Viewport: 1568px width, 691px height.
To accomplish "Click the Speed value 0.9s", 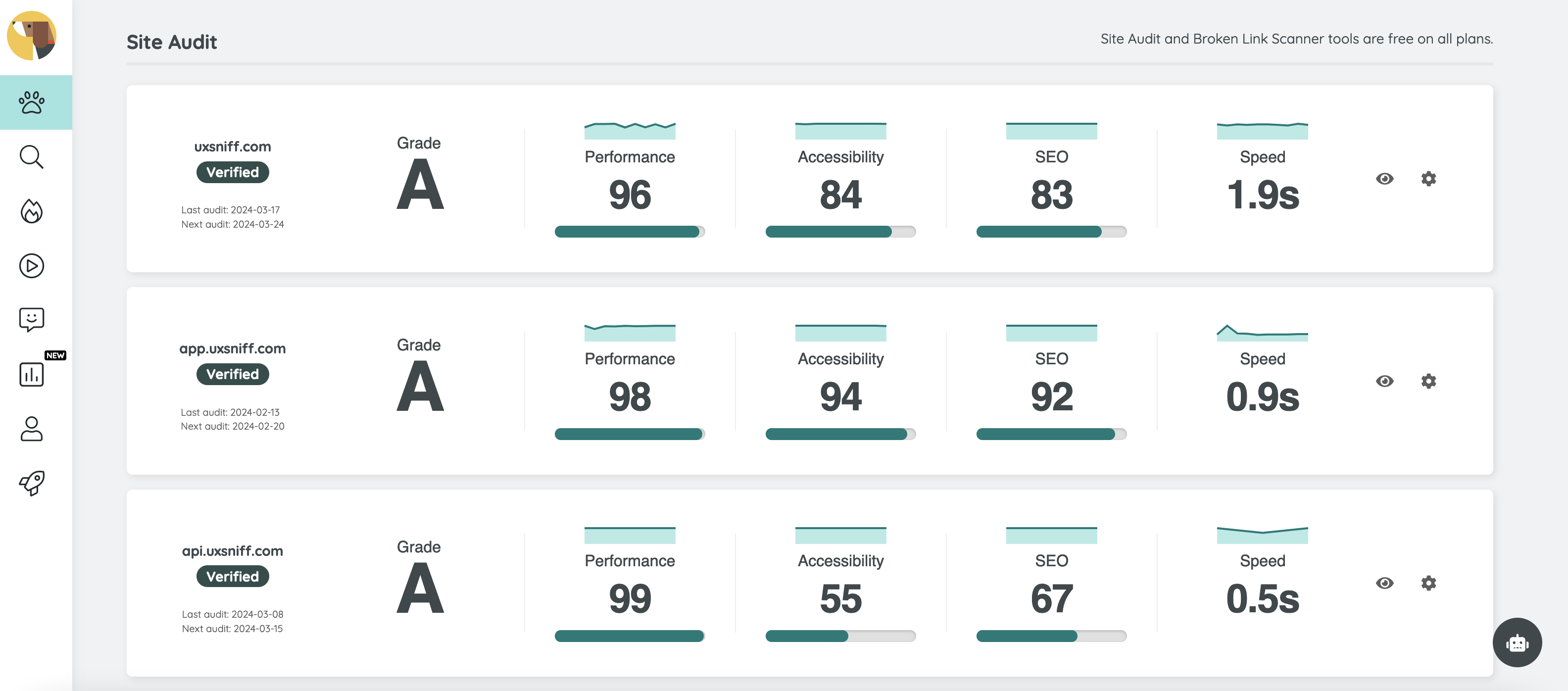I will pos(1263,397).
